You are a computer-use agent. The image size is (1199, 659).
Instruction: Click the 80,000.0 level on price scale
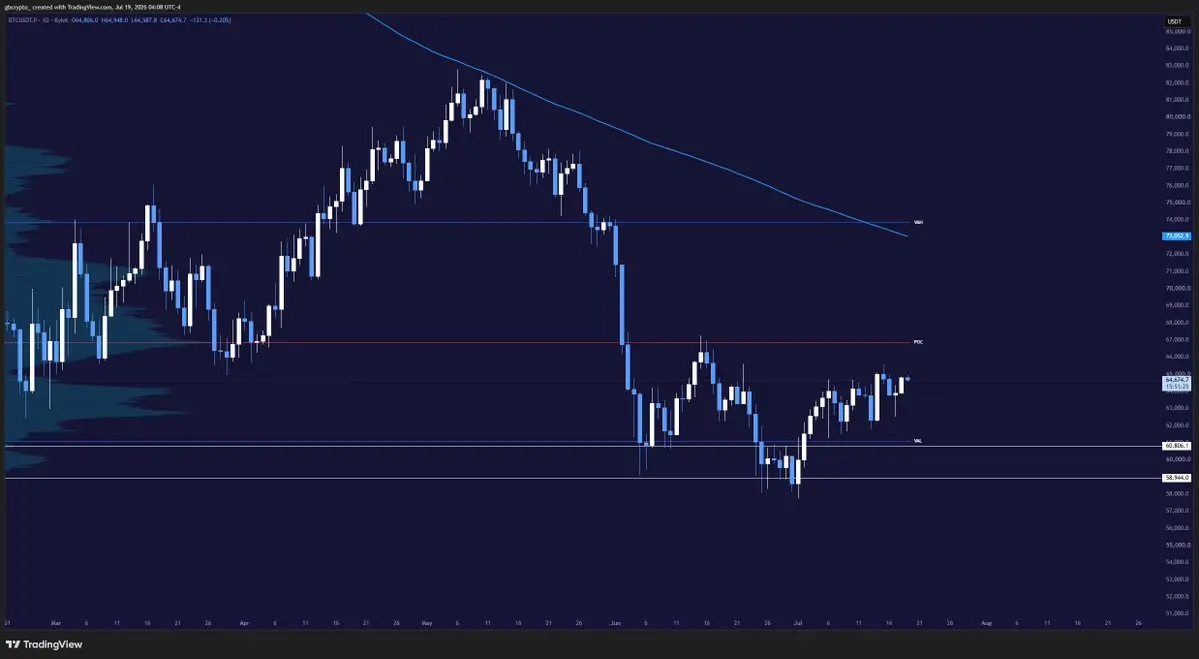pyautogui.click(x=1177, y=117)
